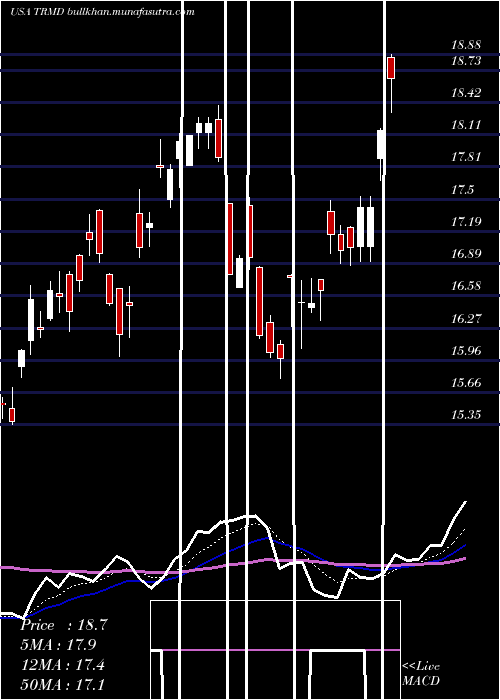Click the 18.73 price axis label

[466, 61]
